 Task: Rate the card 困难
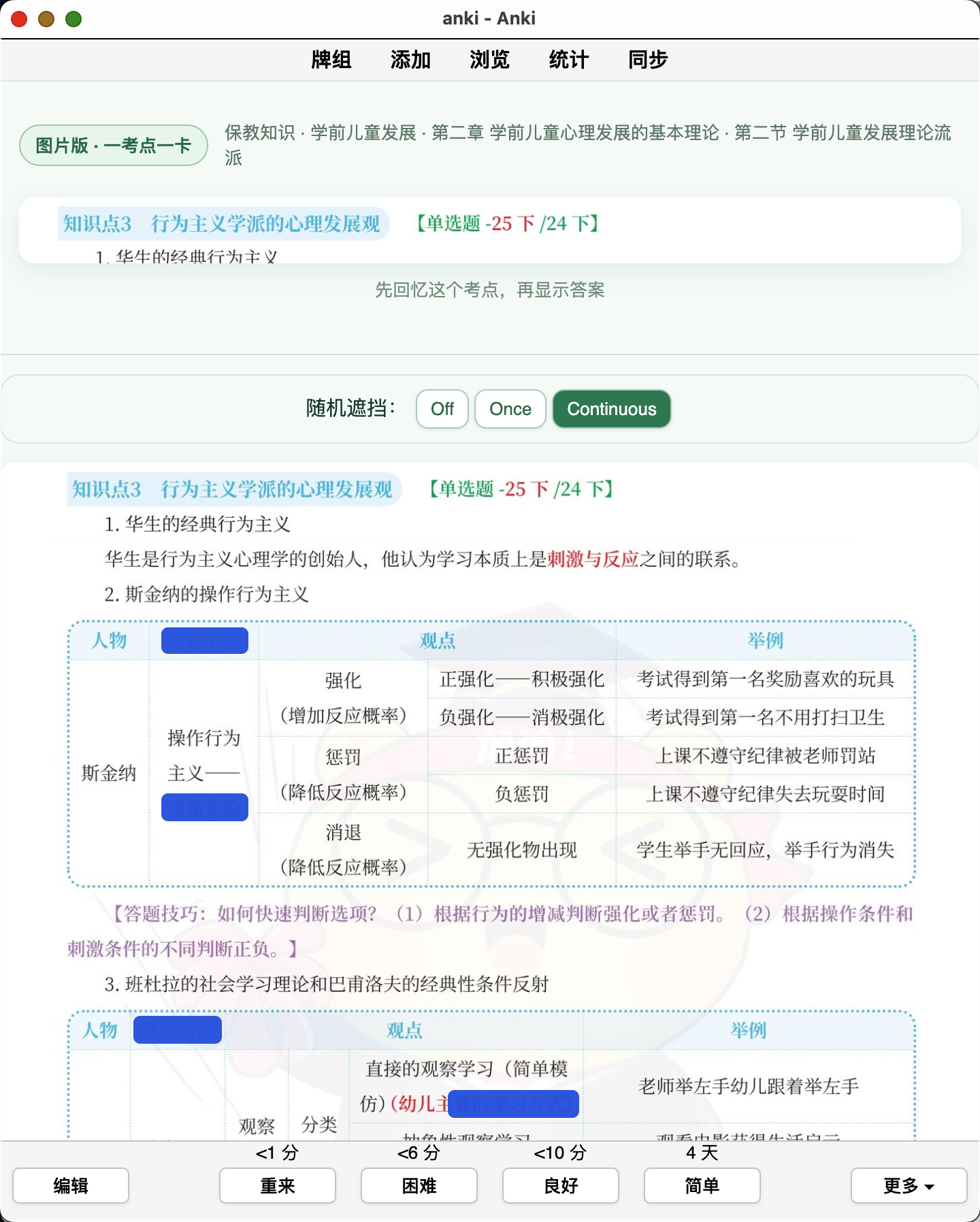[419, 1186]
